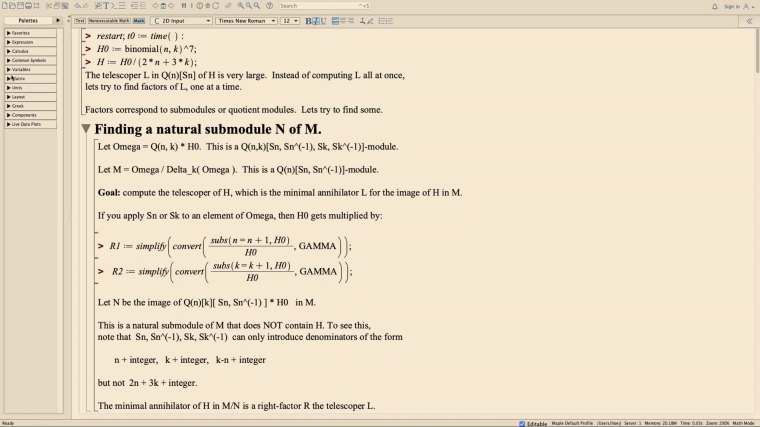Open notifications bell icon
Viewport: 760px width, 427px height.
point(715,6)
